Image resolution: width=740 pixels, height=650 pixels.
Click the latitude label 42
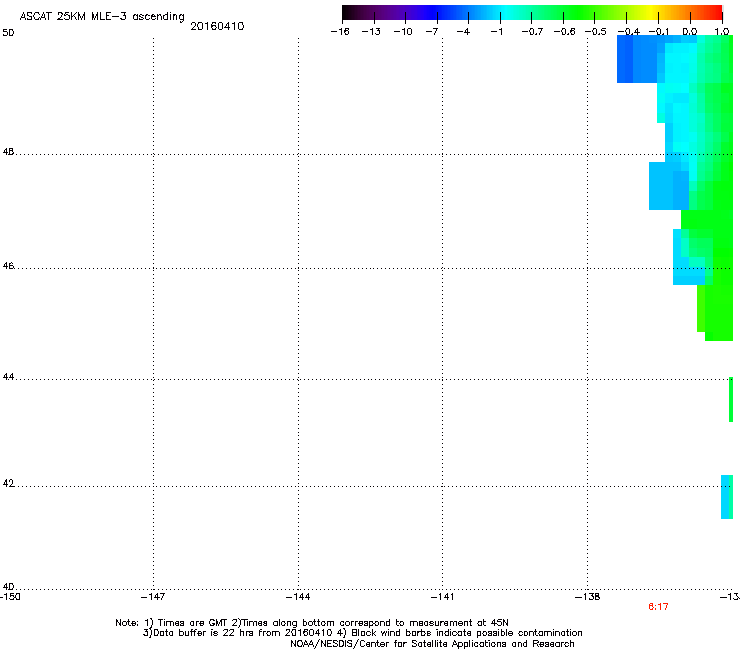click(x=8, y=483)
